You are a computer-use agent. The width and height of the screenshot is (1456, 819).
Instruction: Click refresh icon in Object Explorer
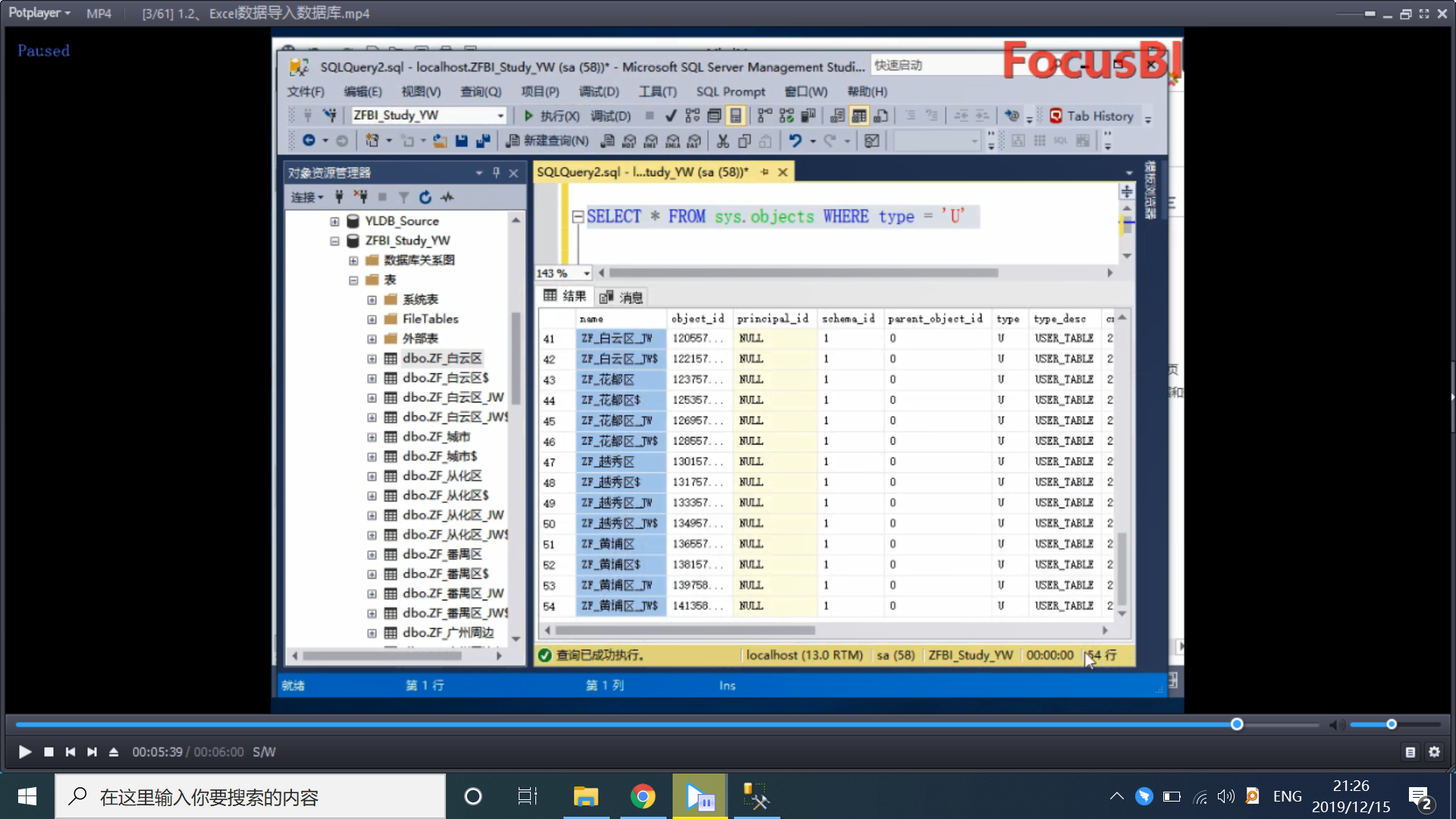[x=425, y=197]
